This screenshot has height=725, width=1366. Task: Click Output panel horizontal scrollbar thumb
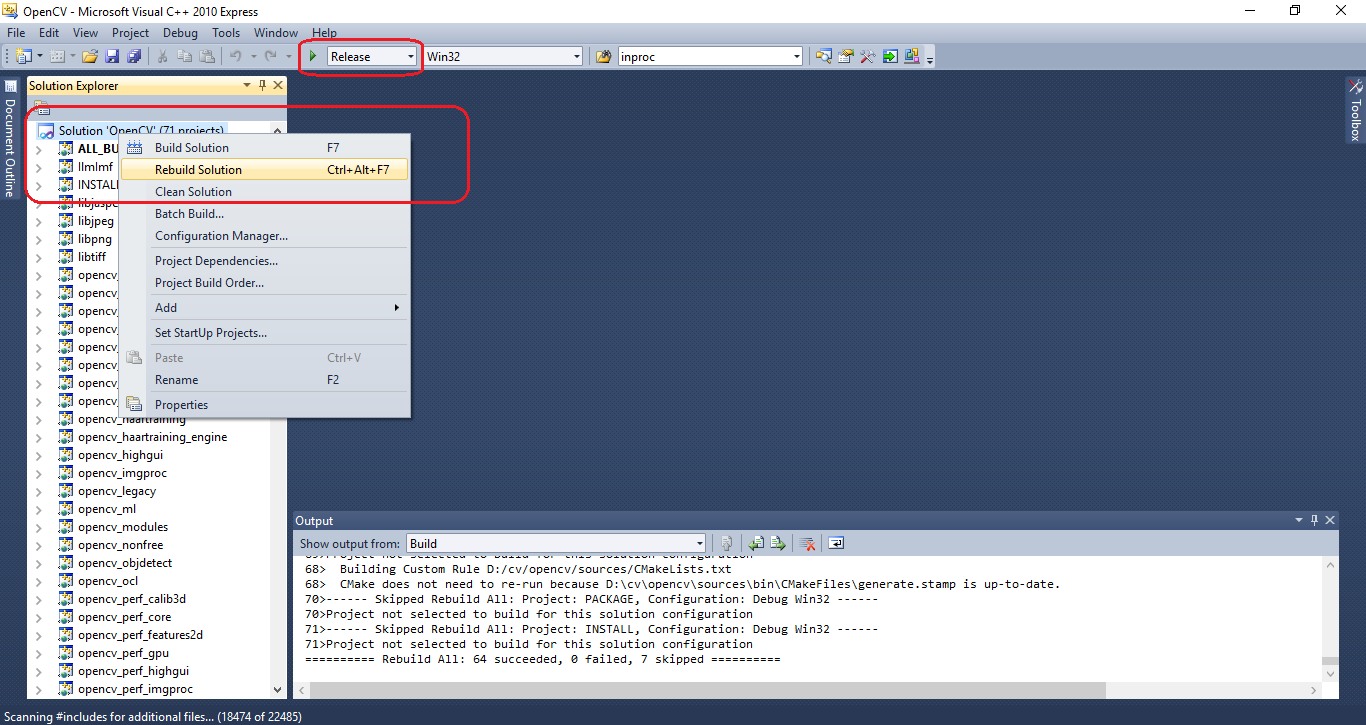tap(708, 690)
